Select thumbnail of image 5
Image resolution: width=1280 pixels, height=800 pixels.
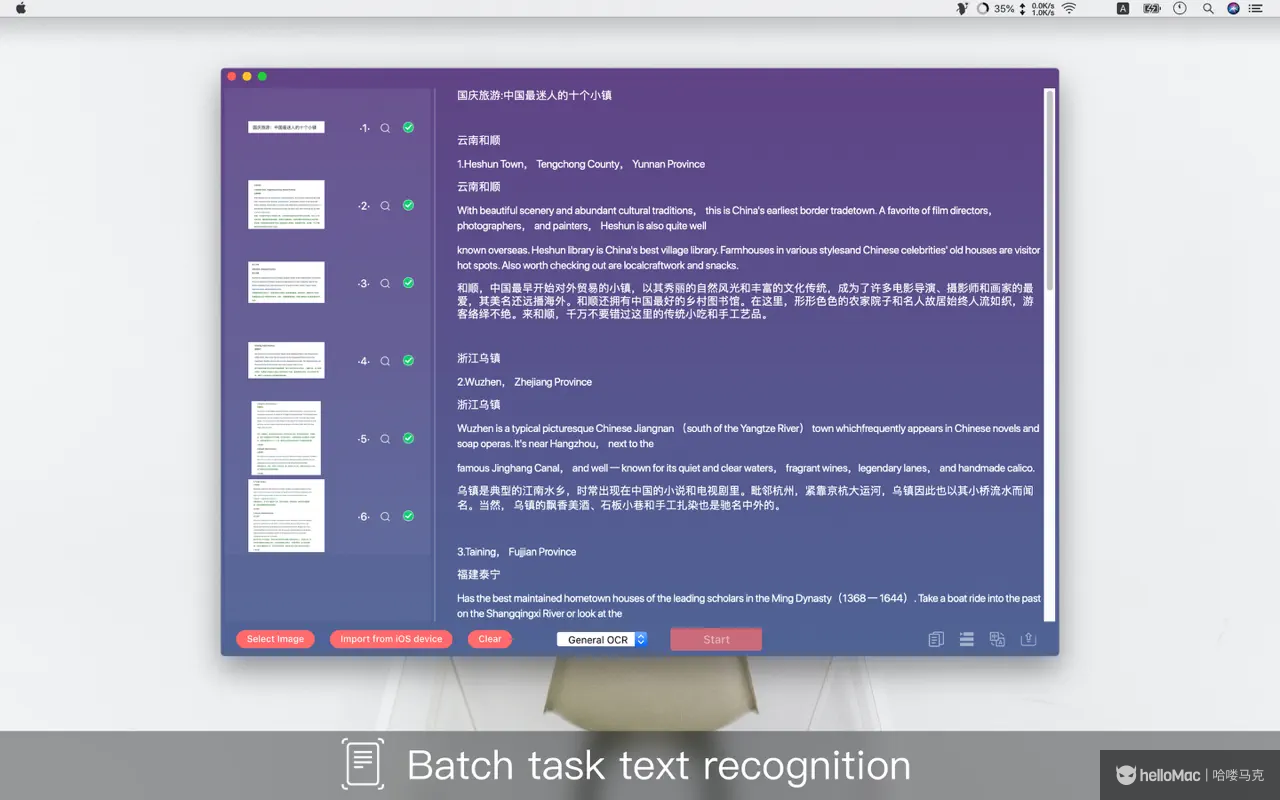pyautogui.click(x=286, y=438)
